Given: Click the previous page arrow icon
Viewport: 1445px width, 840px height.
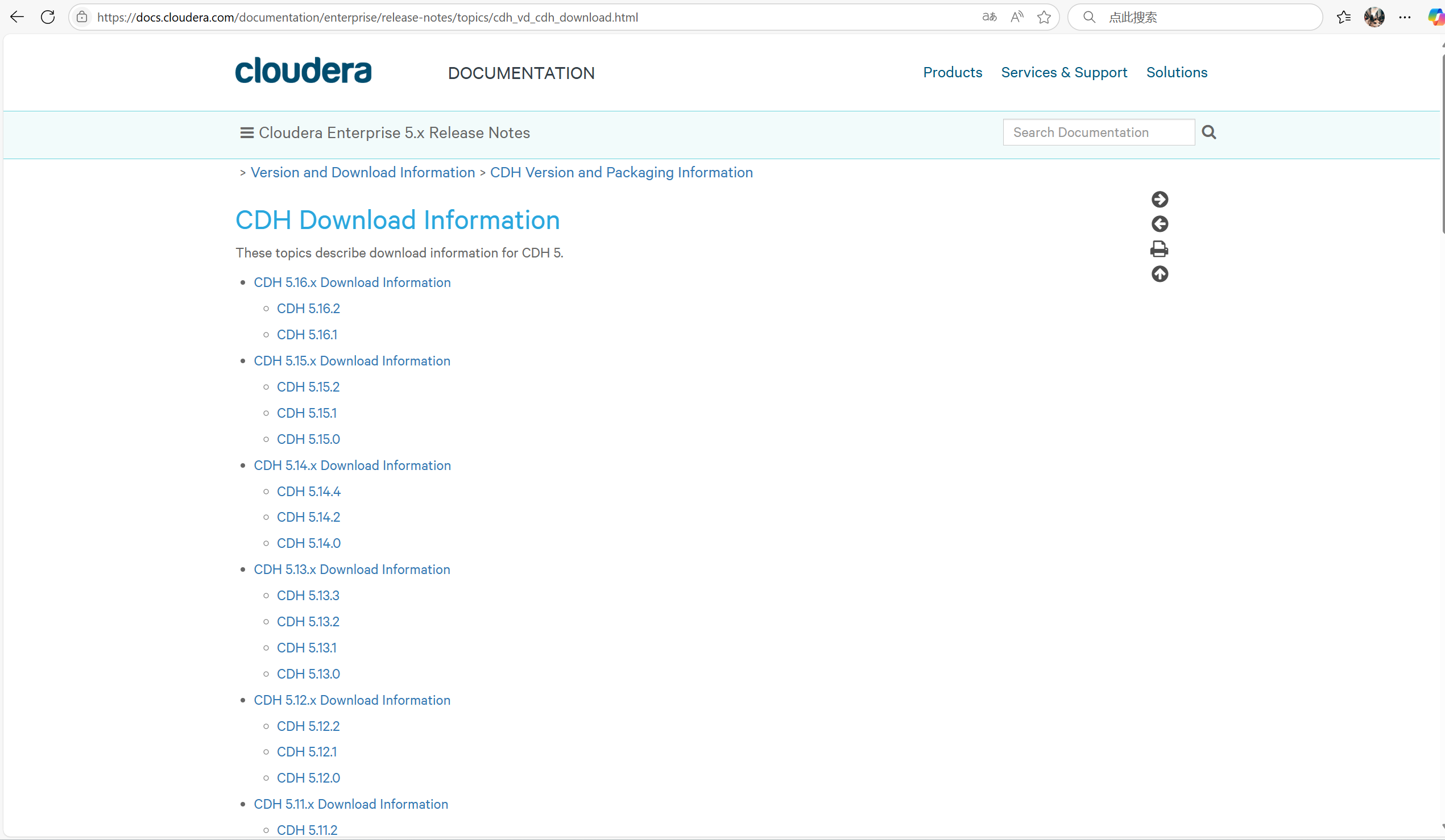Looking at the screenshot, I should click(x=1160, y=223).
